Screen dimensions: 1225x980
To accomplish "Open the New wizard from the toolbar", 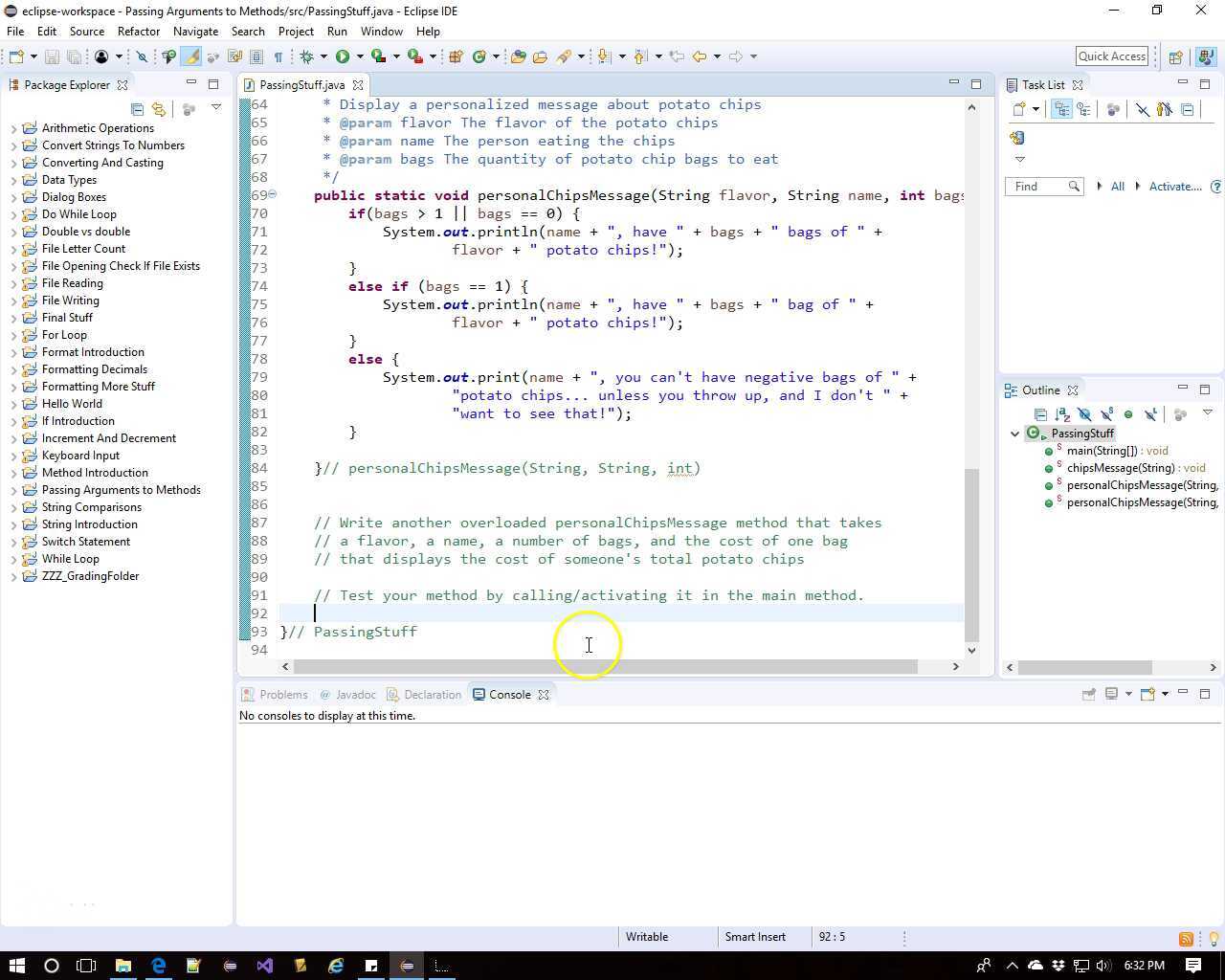I will pos(15,56).
